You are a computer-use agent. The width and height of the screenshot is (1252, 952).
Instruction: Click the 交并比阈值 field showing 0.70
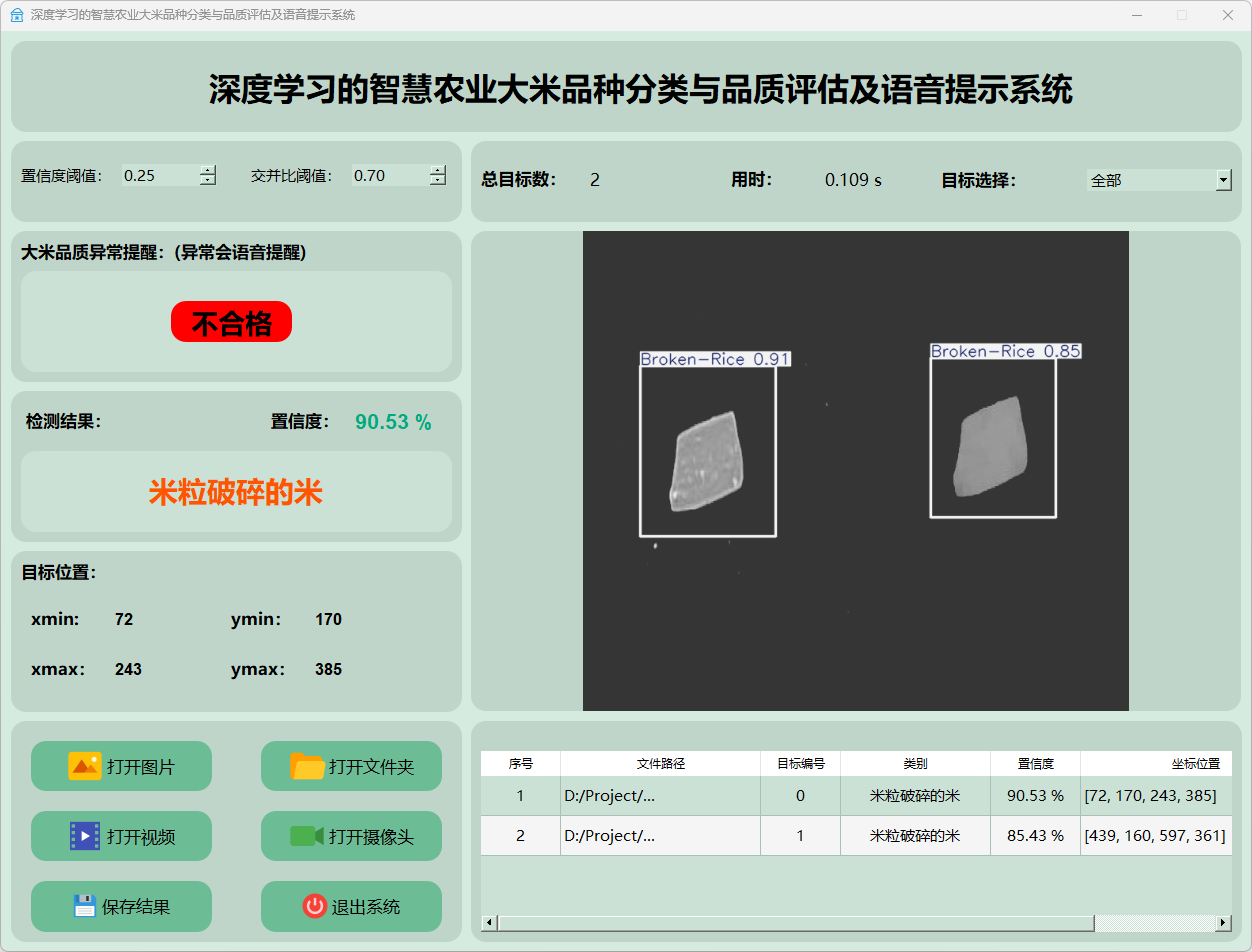[388, 176]
